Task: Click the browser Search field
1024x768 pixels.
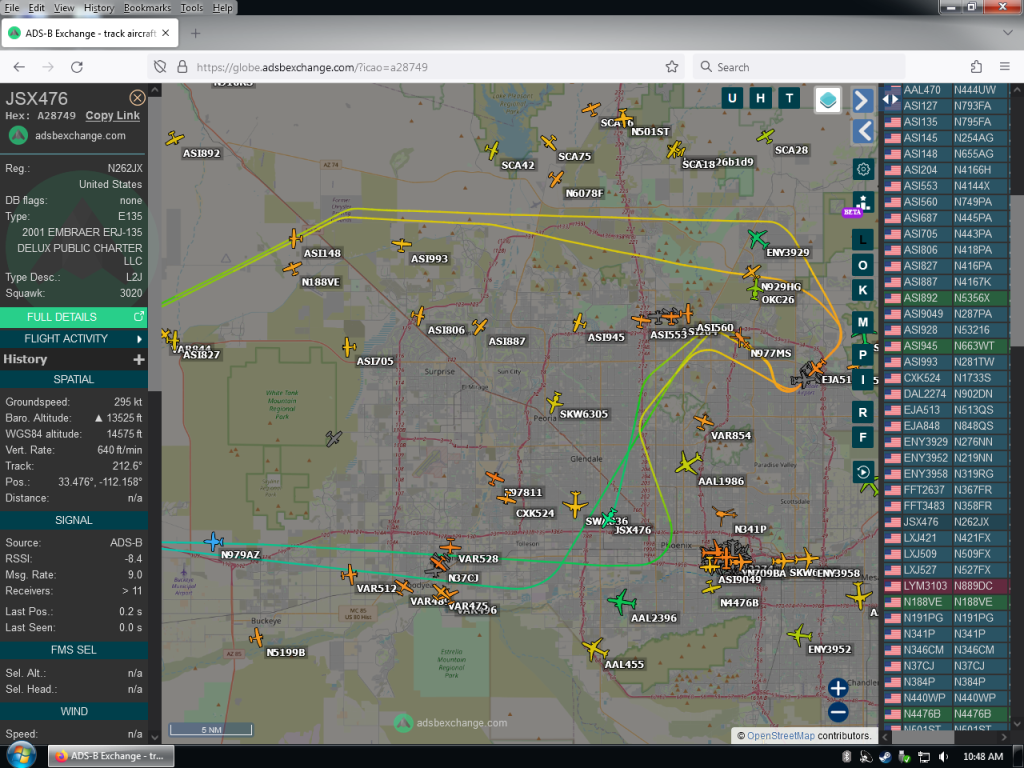Action: (799, 67)
